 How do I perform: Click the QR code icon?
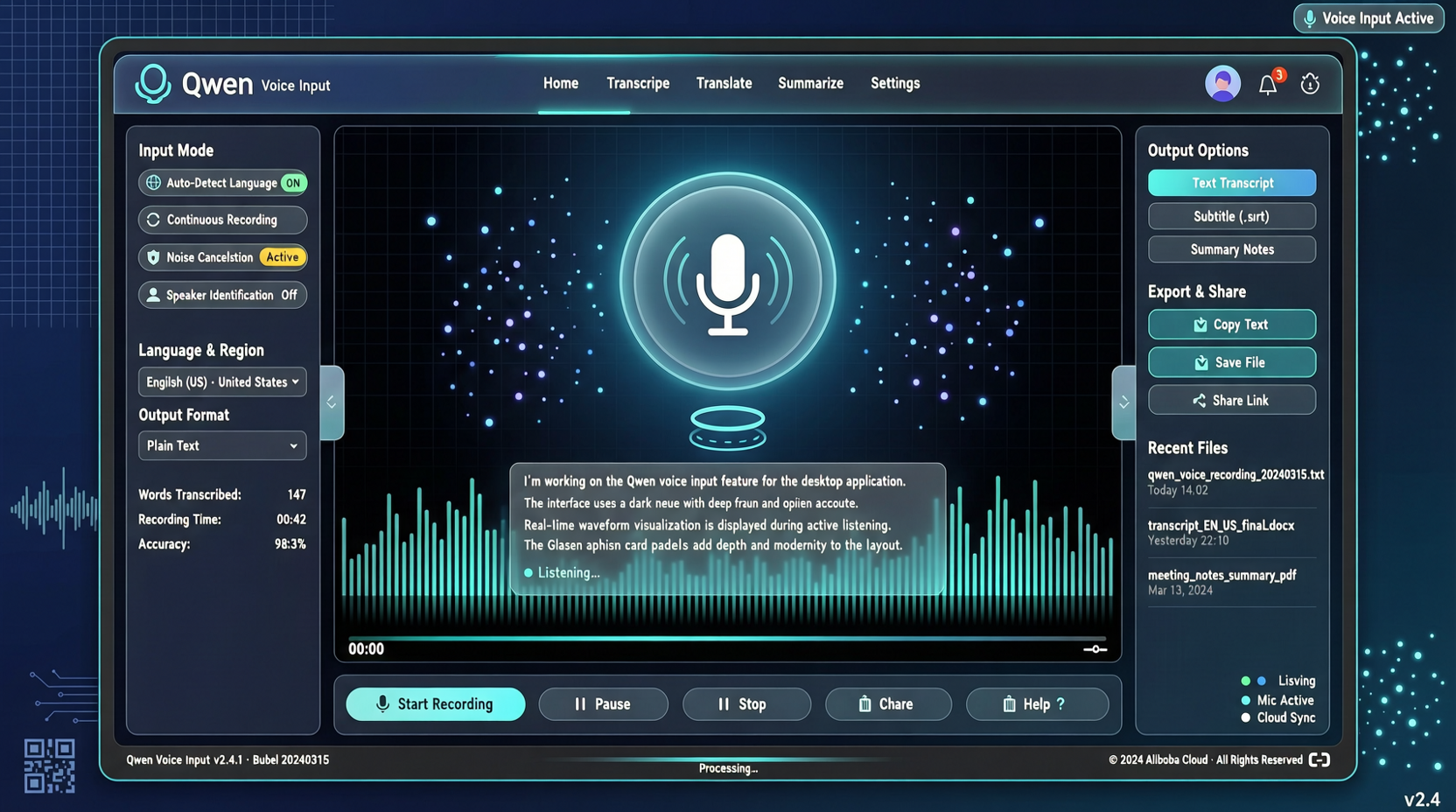[x=49, y=766]
